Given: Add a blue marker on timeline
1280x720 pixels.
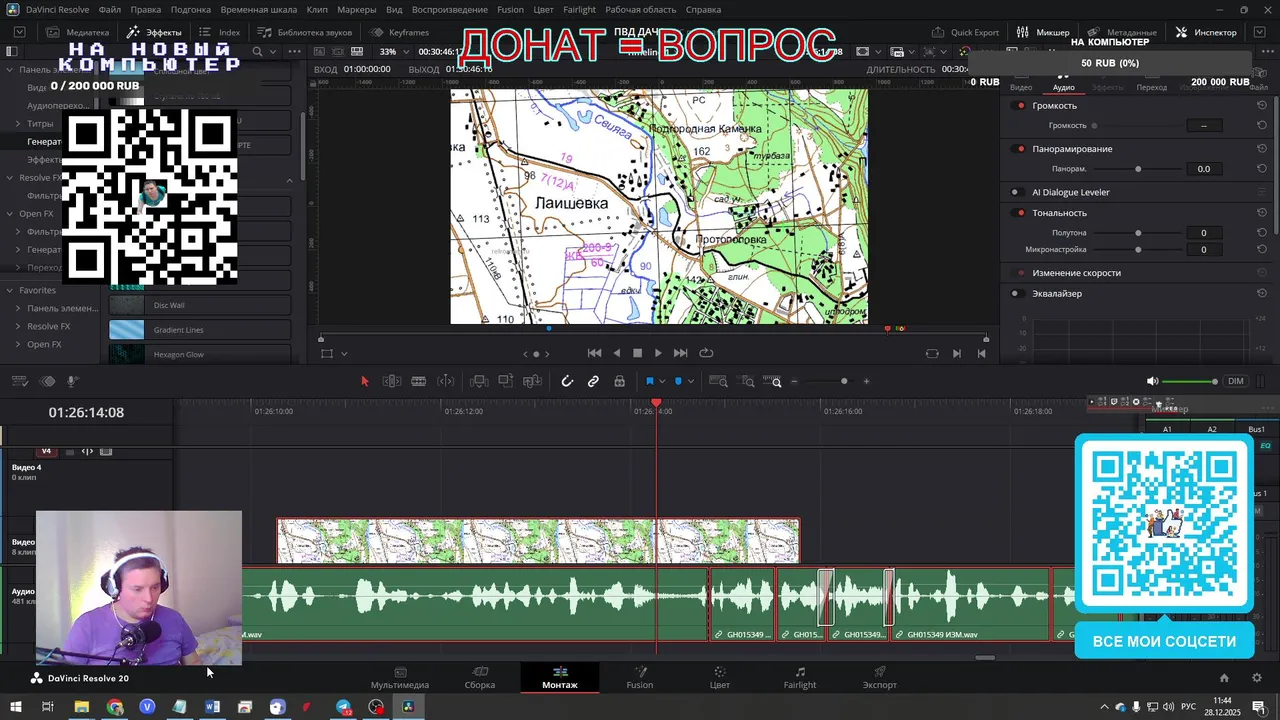Looking at the screenshot, I should click(678, 381).
